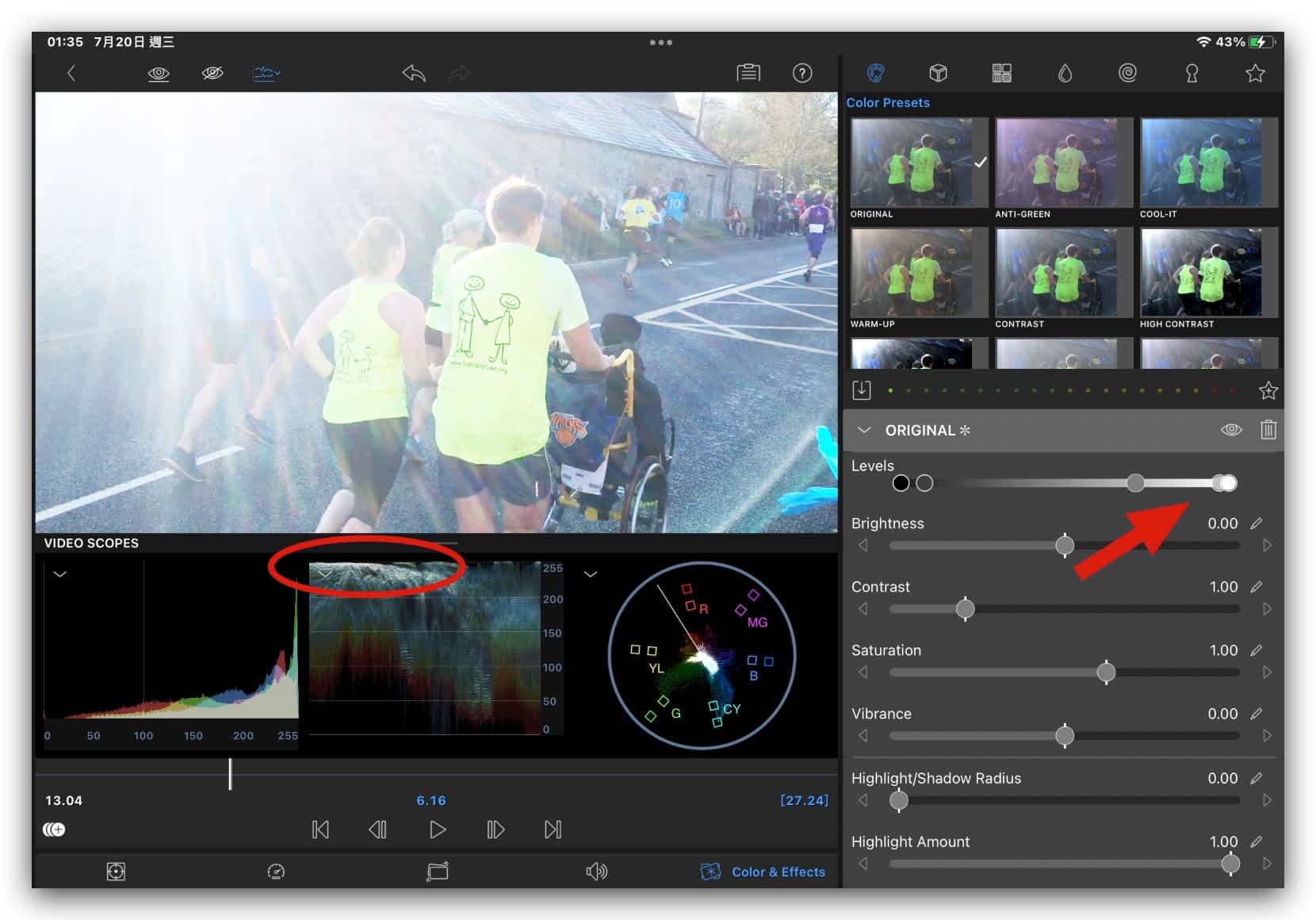Open the favorites star tab
This screenshot has height=920, width=1316.
point(1254,74)
